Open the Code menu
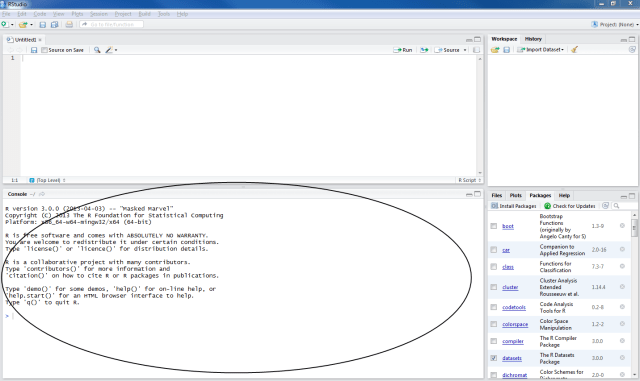This screenshot has height=381, width=640. pos(40,14)
